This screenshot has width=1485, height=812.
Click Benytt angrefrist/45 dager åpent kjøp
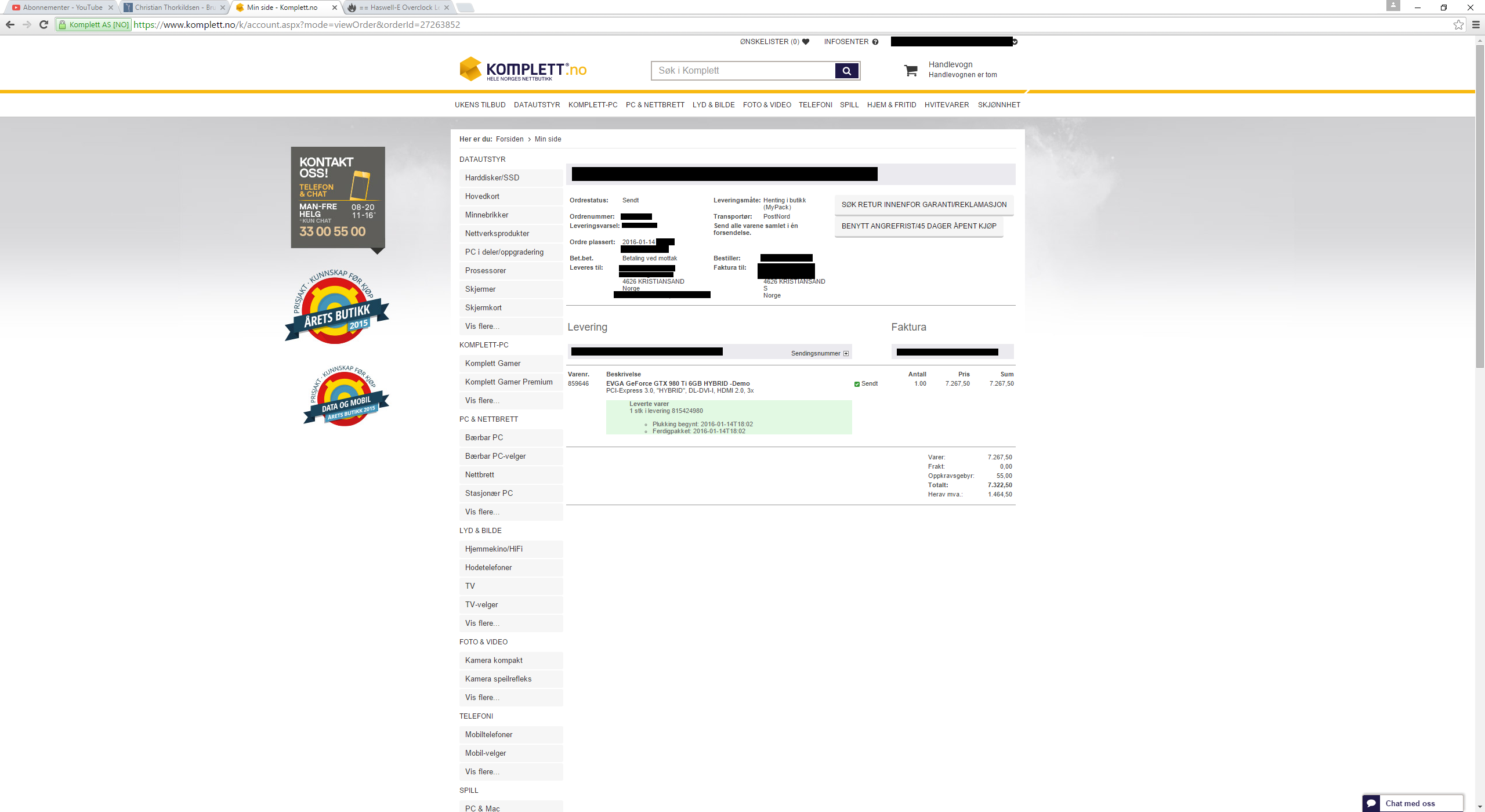[919, 226]
